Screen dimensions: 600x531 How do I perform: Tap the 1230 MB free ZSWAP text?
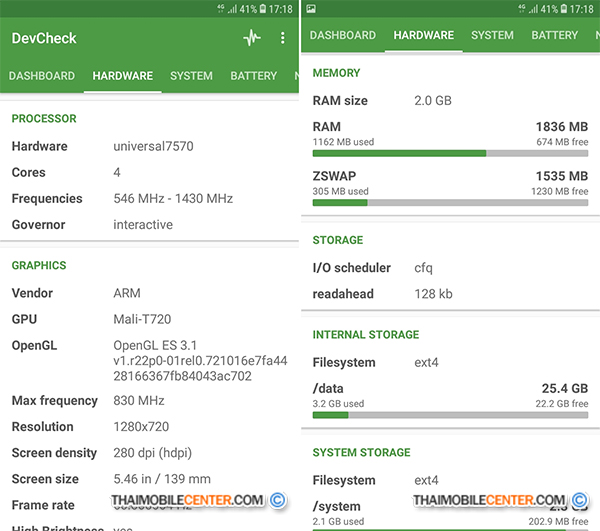click(559, 191)
